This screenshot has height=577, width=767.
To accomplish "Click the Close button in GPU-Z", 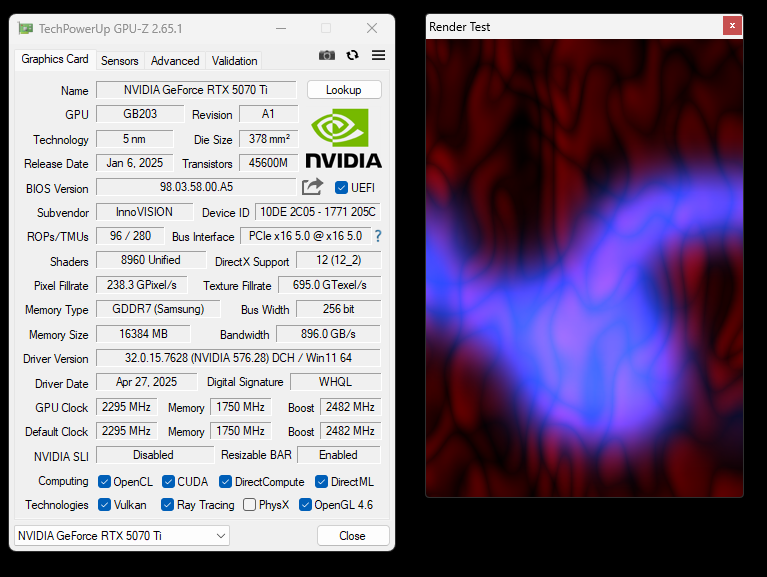I will 353,536.
